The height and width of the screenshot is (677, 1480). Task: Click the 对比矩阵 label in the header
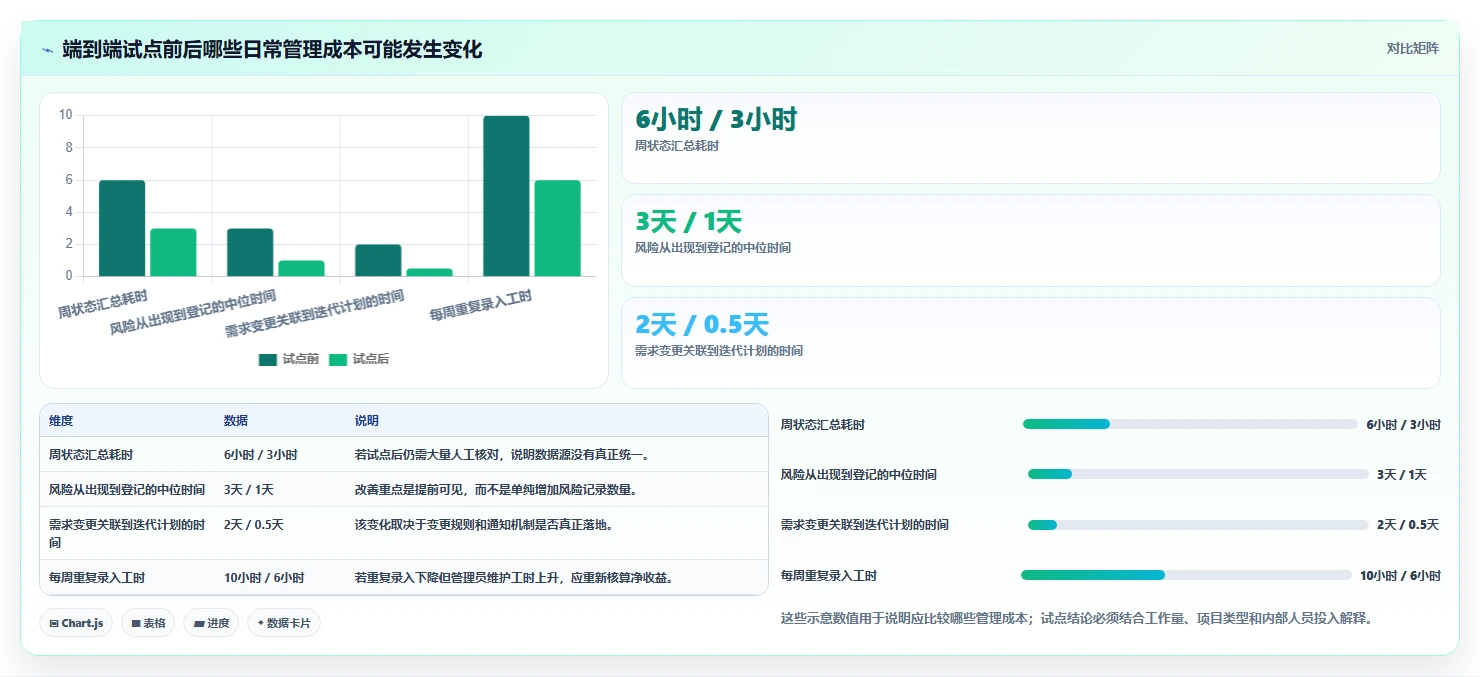1413,49
